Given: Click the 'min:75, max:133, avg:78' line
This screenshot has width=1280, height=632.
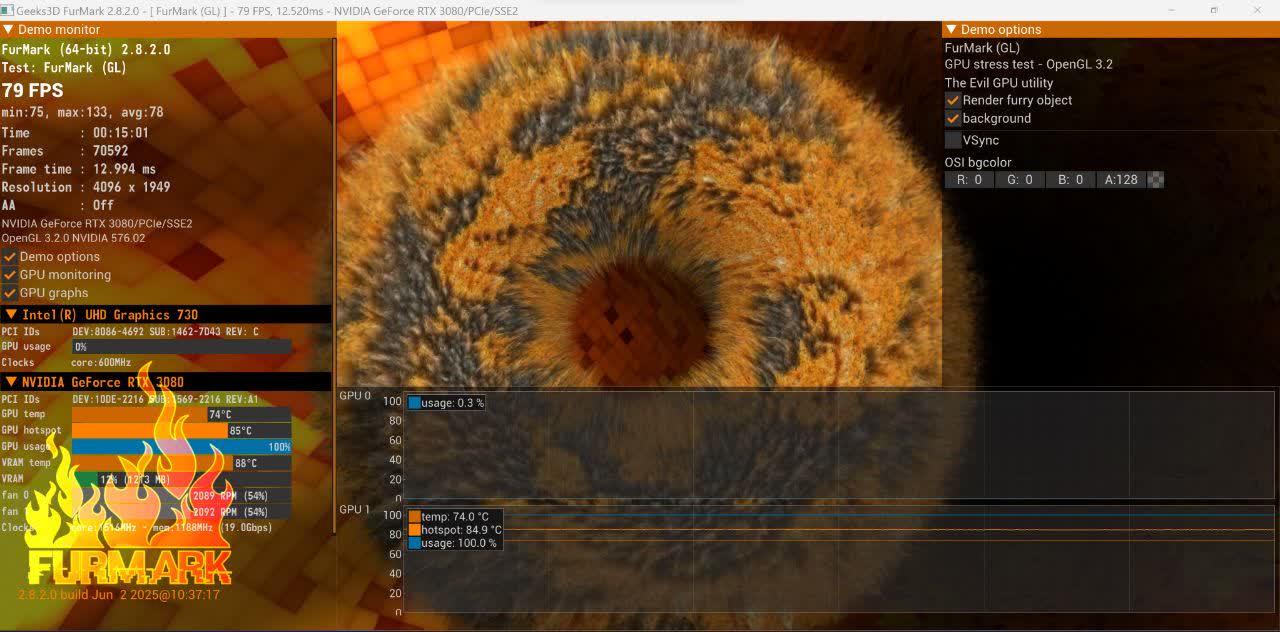Looking at the screenshot, I should (x=83, y=113).
